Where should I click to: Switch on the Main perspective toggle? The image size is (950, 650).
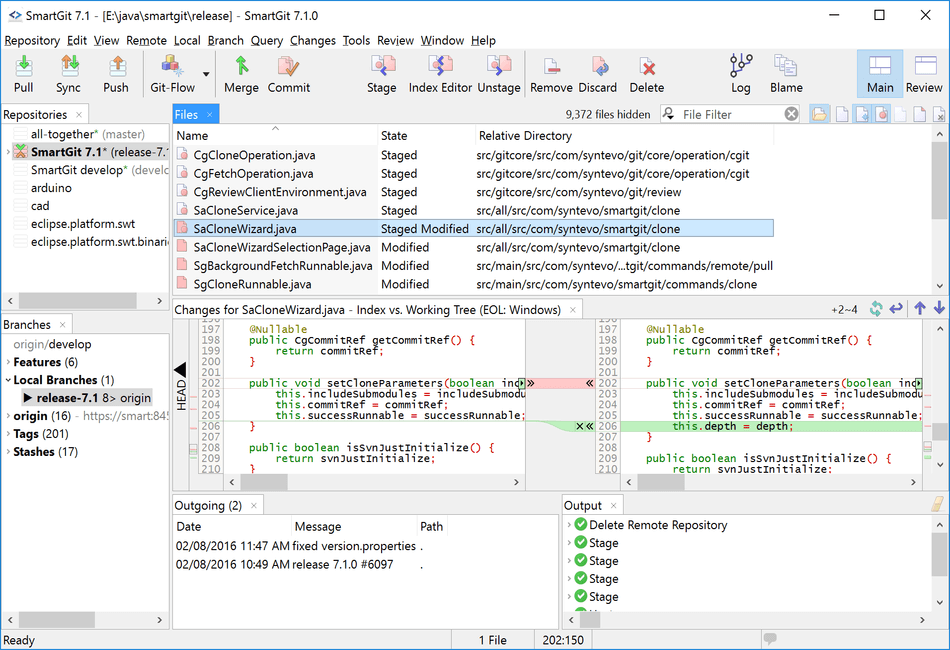click(879, 74)
